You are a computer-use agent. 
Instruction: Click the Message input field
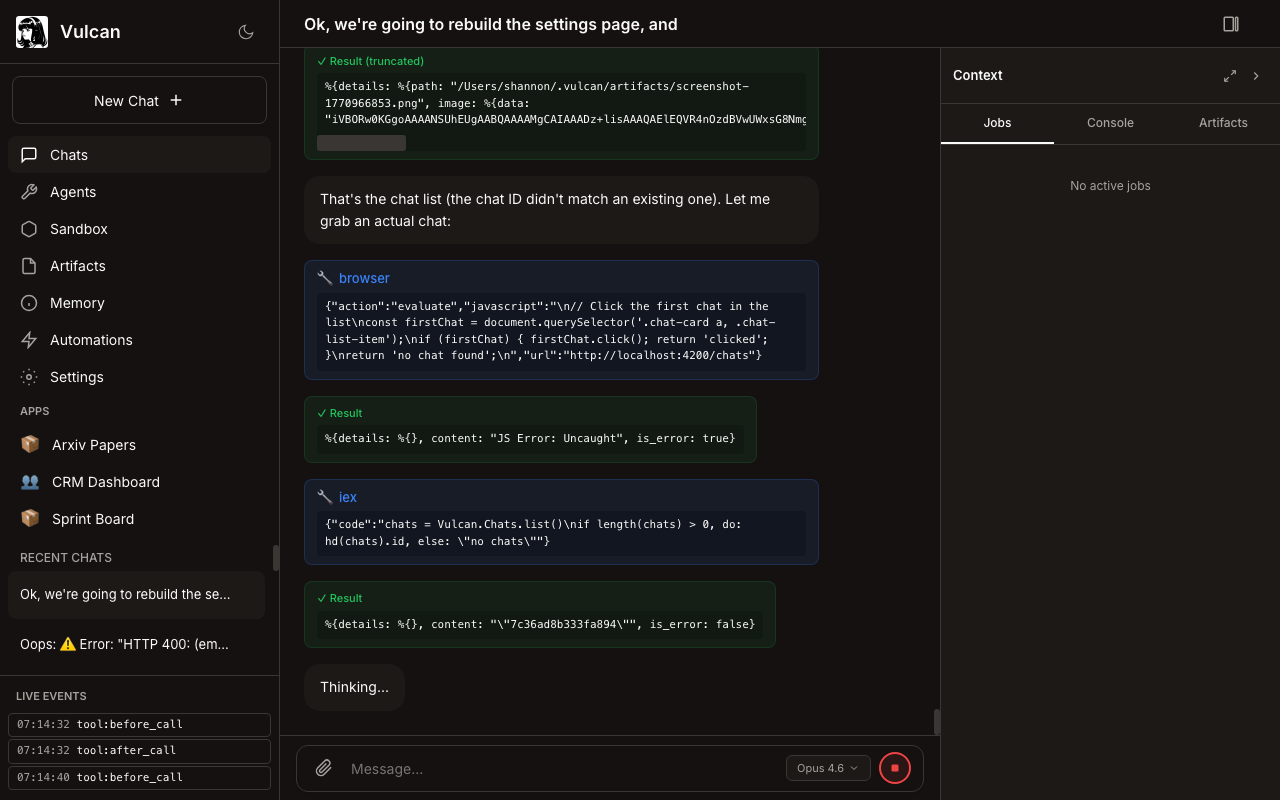560,768
